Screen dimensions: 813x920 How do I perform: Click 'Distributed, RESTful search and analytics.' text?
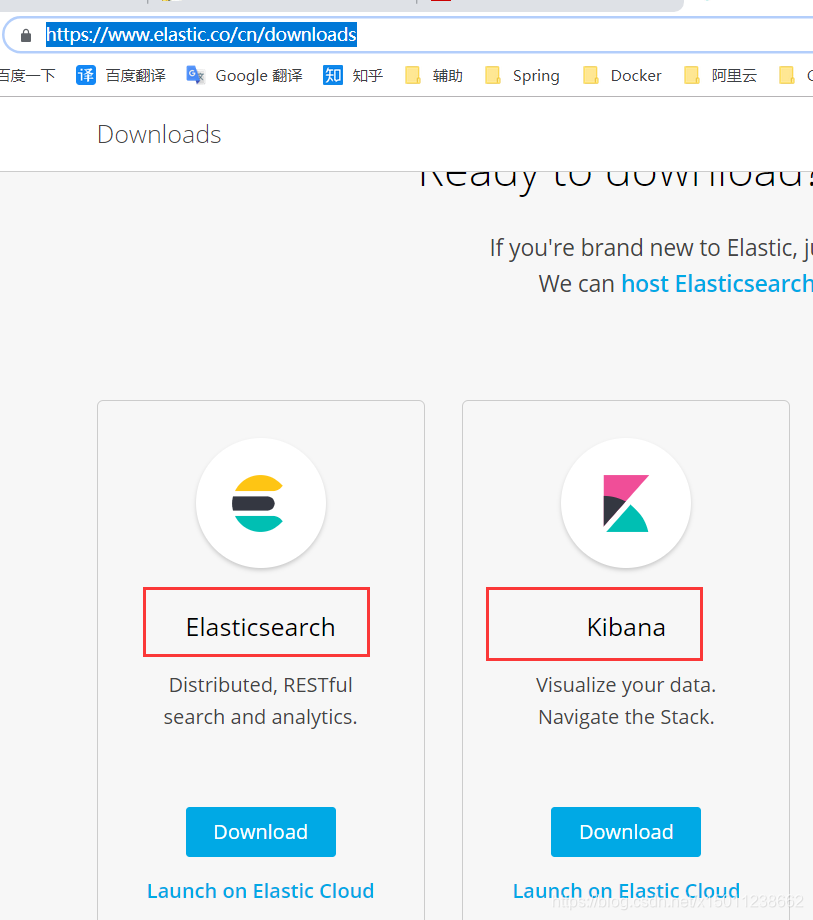[x=260, y=701]
